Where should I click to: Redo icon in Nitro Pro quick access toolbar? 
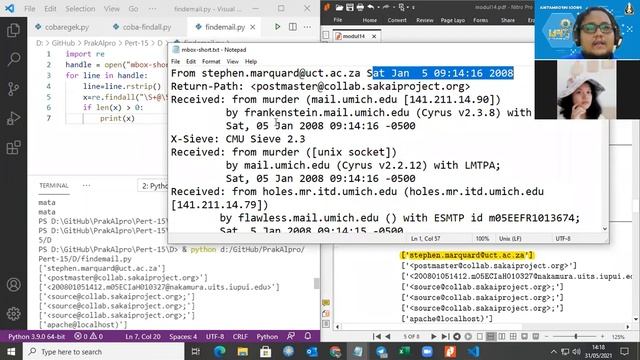pos(386,7)
